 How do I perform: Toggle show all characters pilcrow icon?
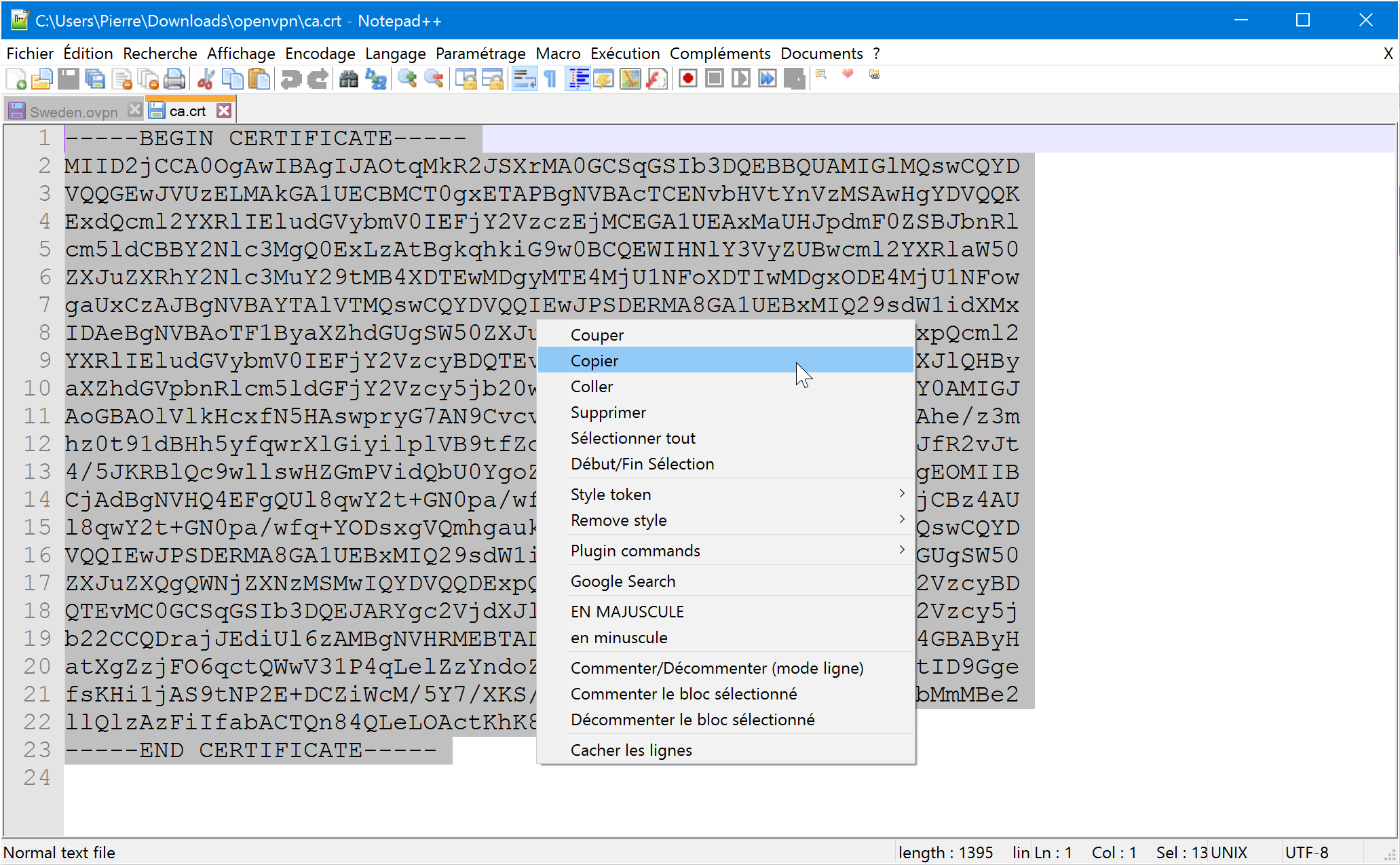point(550,79)
